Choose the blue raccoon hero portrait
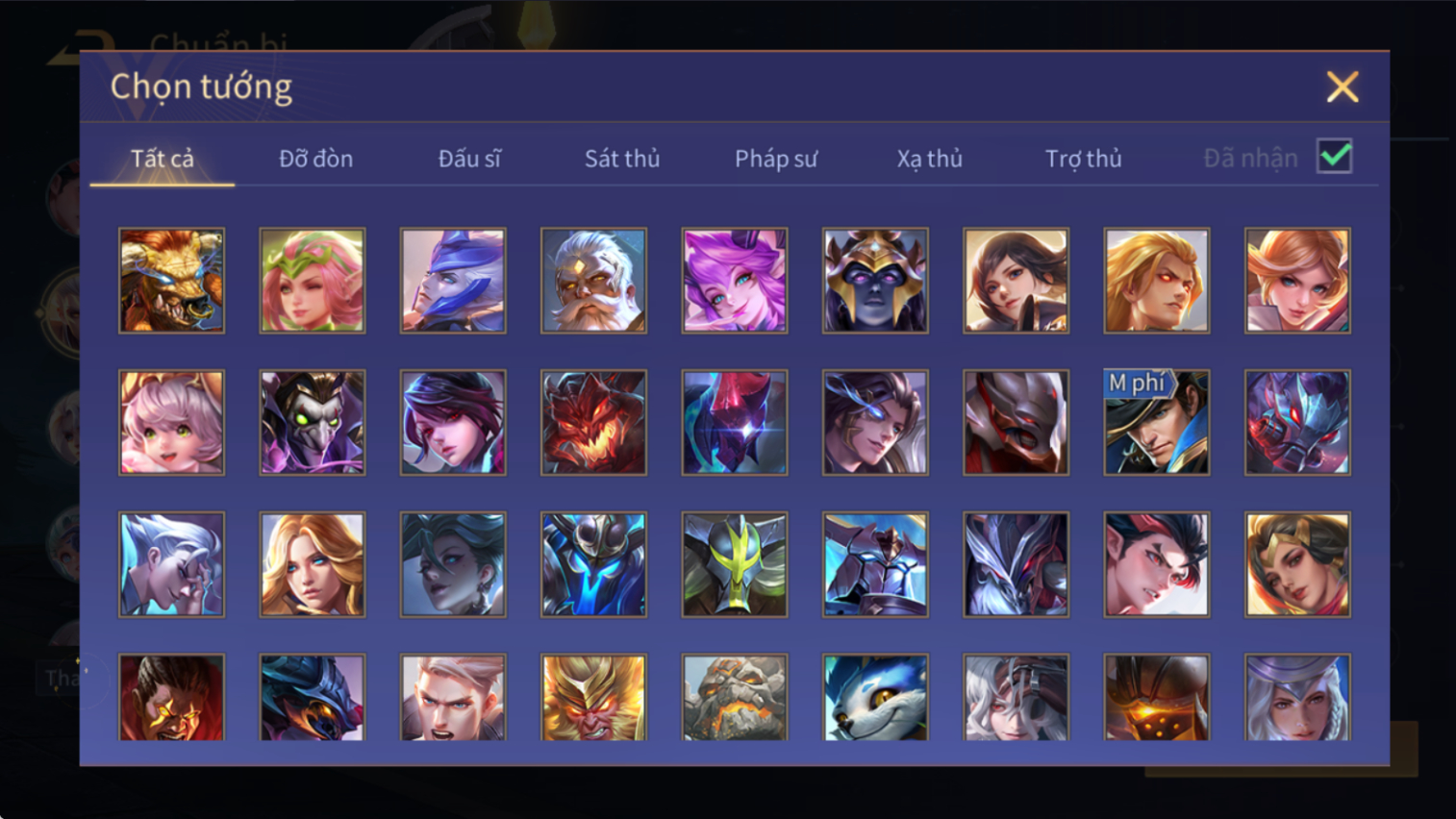 pos(875,698)
